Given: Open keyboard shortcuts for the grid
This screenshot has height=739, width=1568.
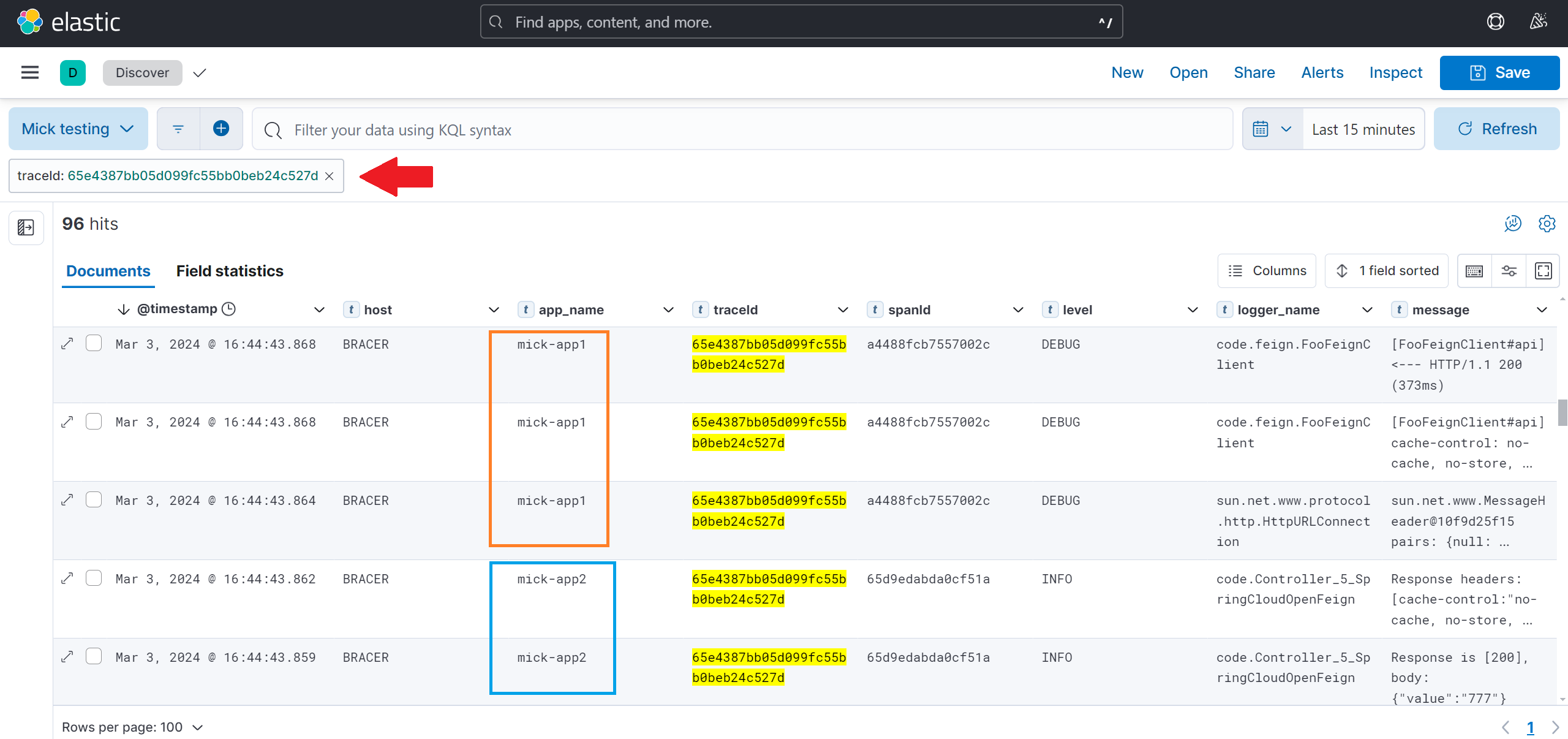Looking at the screenshot, I should 1474,271.
